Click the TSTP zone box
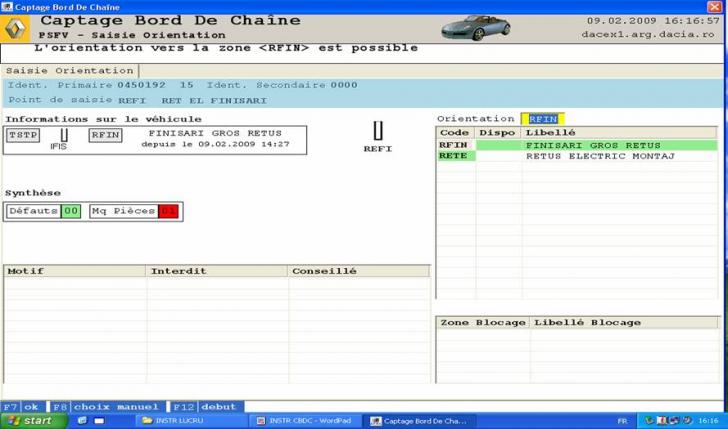 point(23,135)
